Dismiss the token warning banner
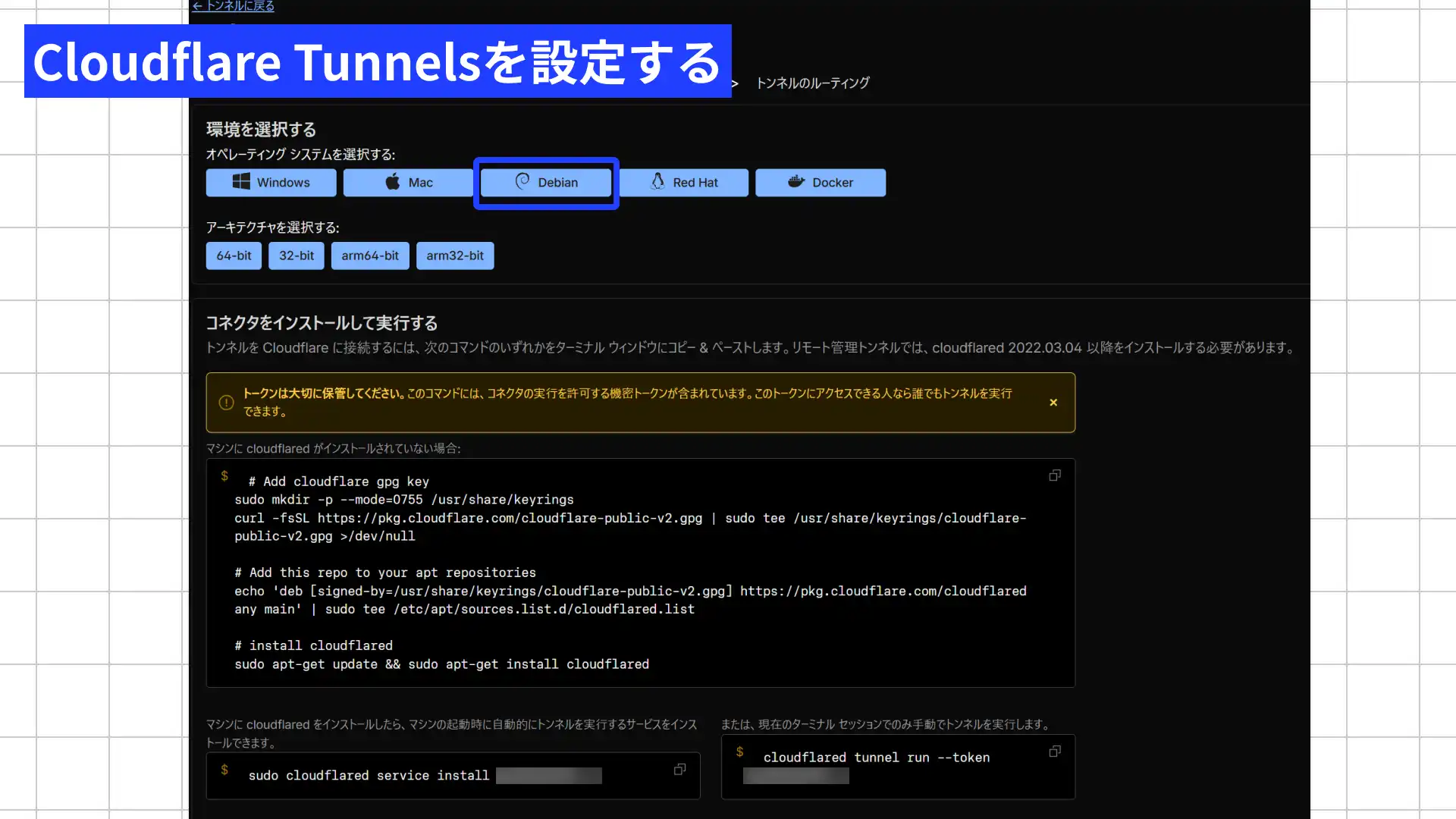The image size is (1456, 819). (1053, 403)
